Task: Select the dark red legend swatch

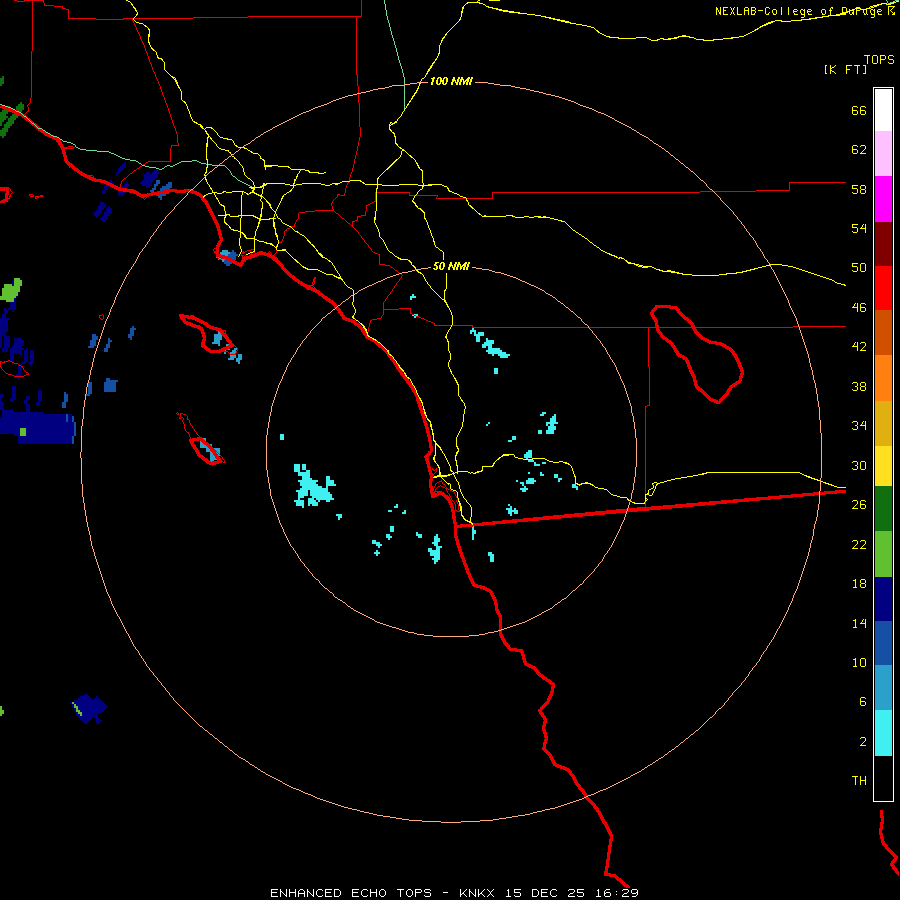Action: (883, 244)
